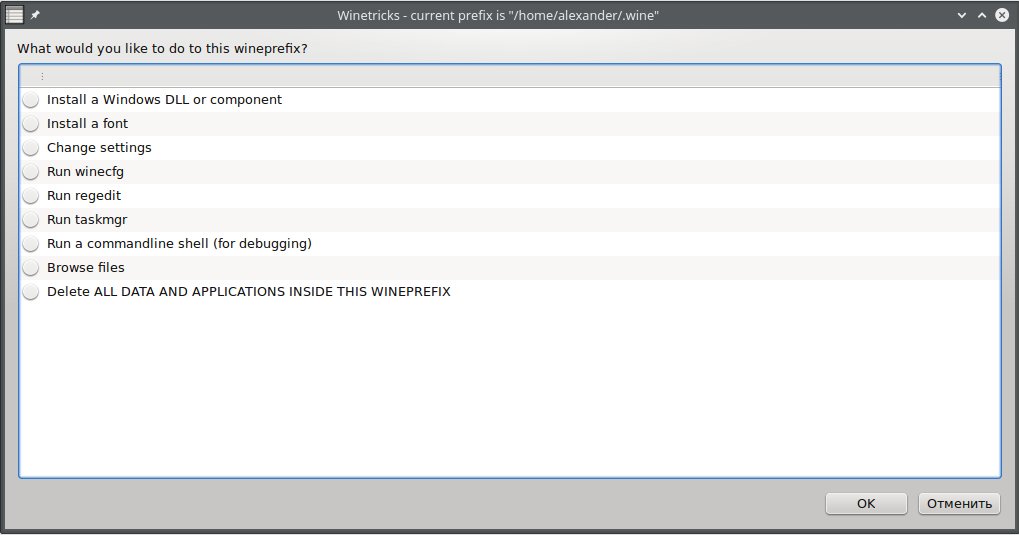This screenshot has height=535, width=1019.
Task: Pick the "Browse files" radio button
Action: [x=31, y=268]
